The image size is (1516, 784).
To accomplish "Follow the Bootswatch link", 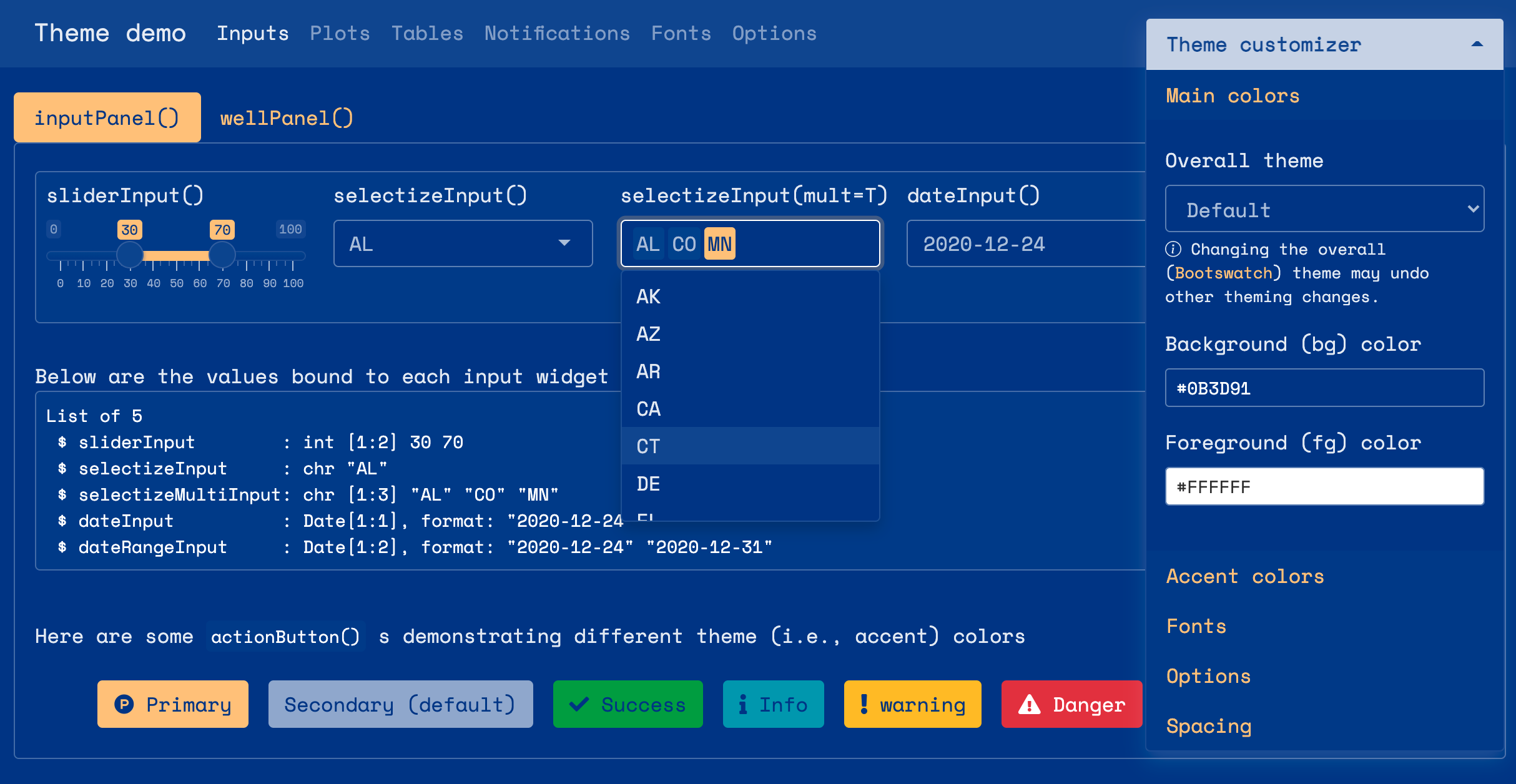I will 1223,273.
